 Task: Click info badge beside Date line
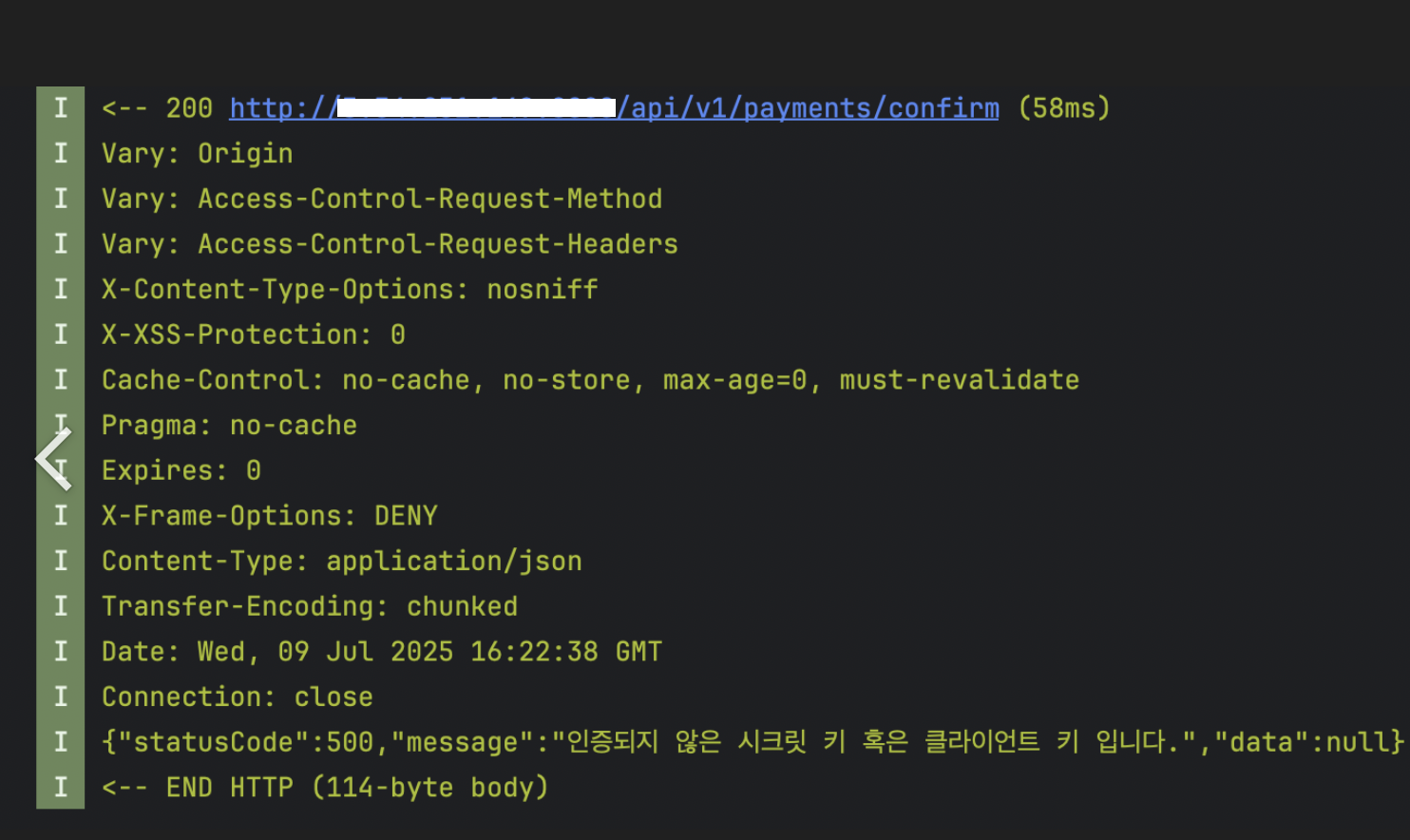(x=61, y=652)
